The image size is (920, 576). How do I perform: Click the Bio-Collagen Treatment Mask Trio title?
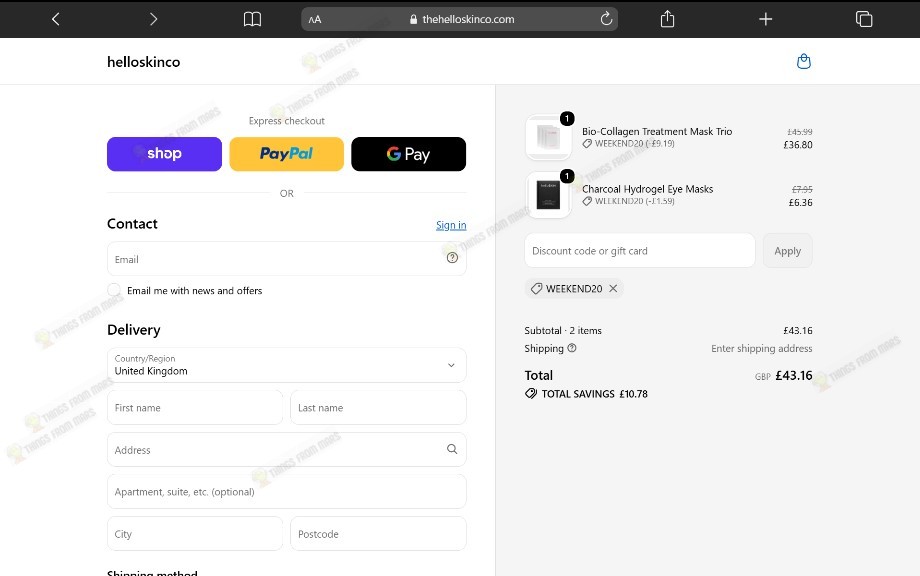pyautogui.click(x=657, y=131)
